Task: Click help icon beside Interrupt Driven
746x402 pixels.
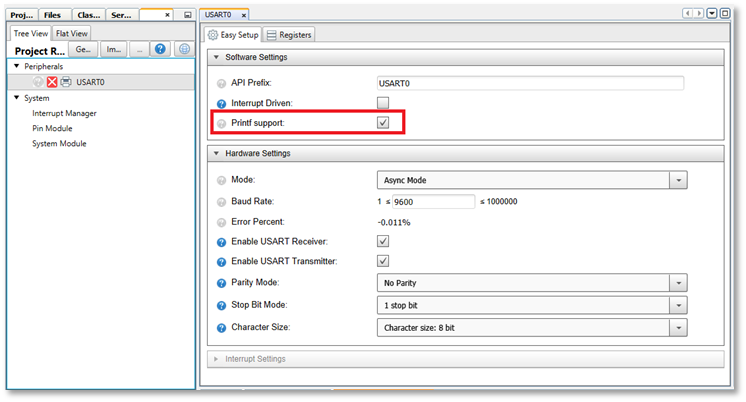Action: [x=222, y=103]
